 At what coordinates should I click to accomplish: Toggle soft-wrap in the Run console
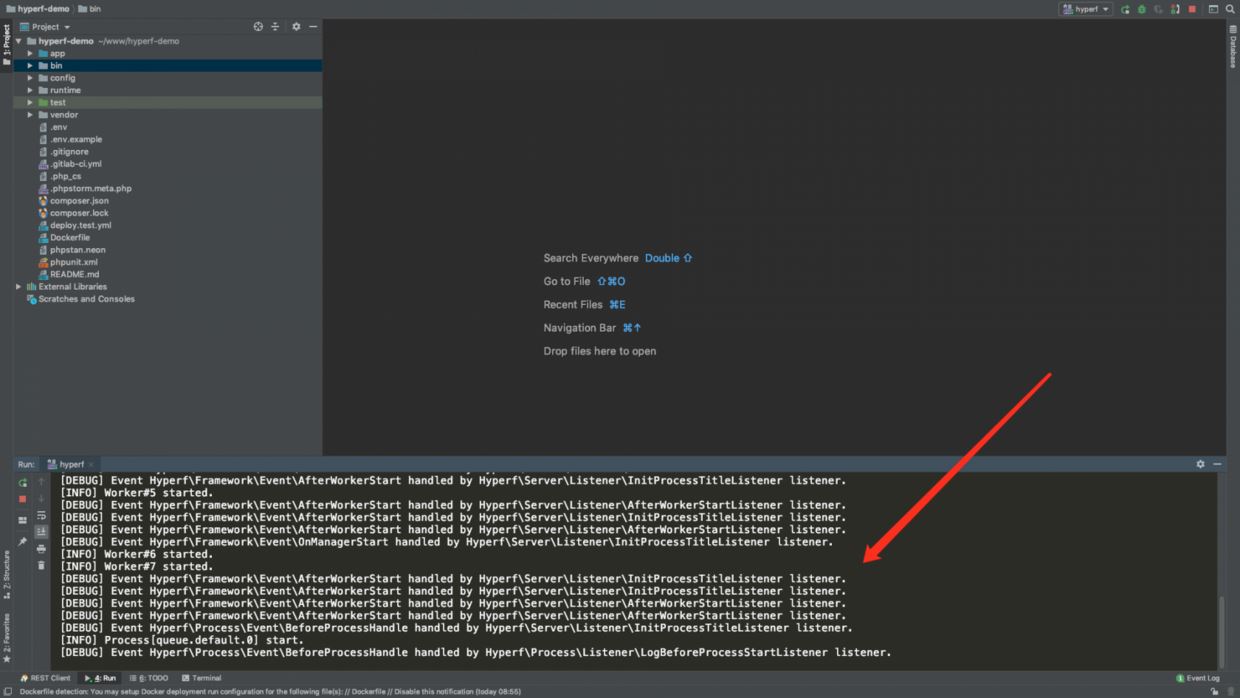pos(41,516)
